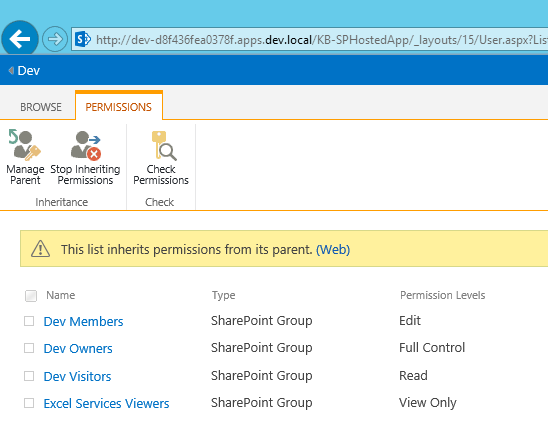Switch to the BROWSE ribbon tab
548x441 pixels.
(x=41, y=107)
